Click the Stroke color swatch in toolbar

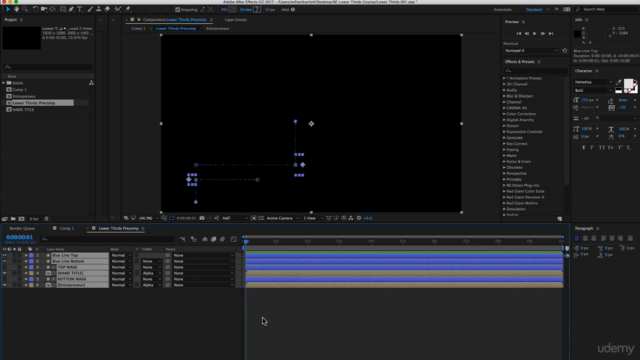257,9
